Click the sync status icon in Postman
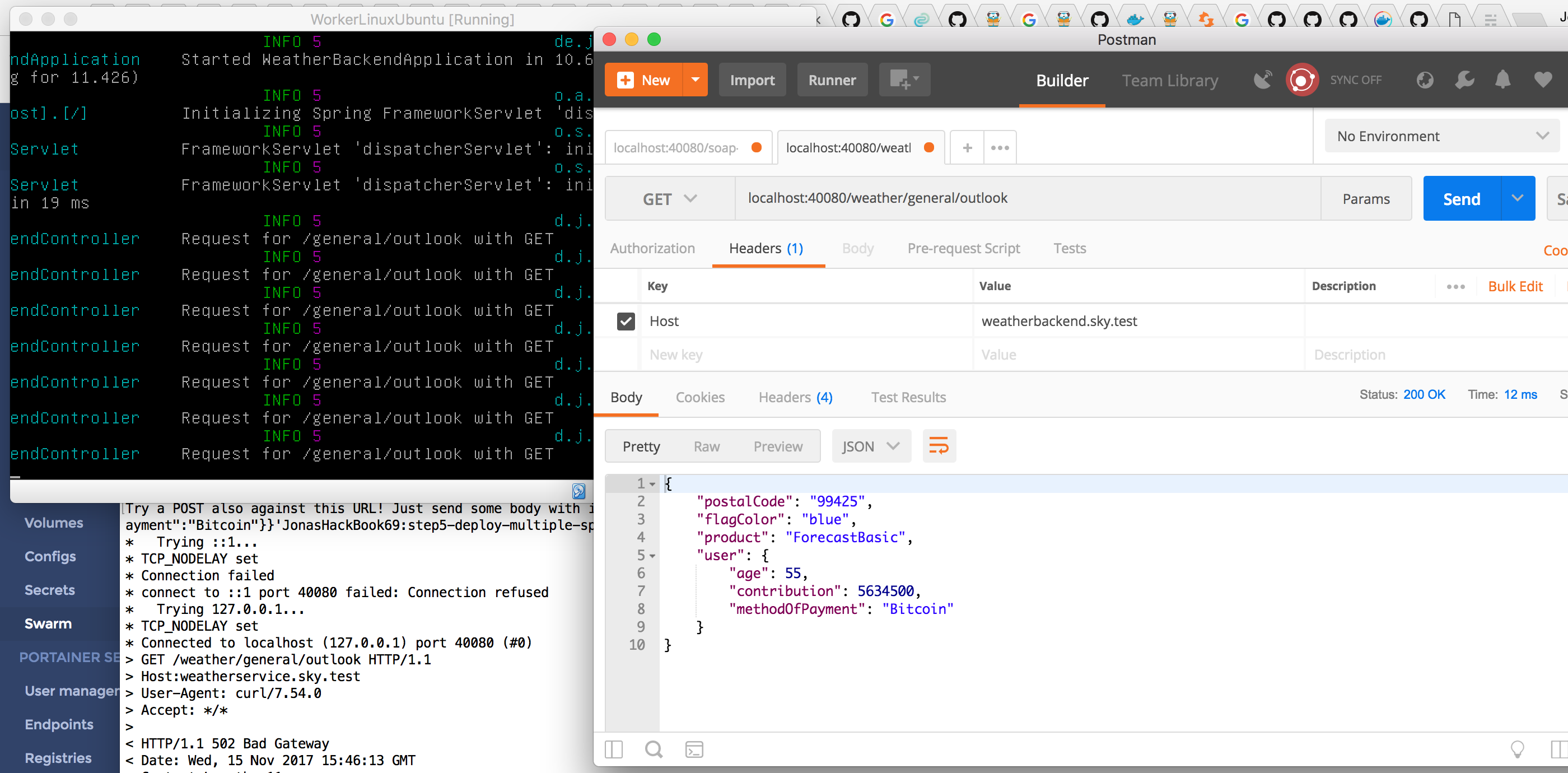 point(1302,80)
